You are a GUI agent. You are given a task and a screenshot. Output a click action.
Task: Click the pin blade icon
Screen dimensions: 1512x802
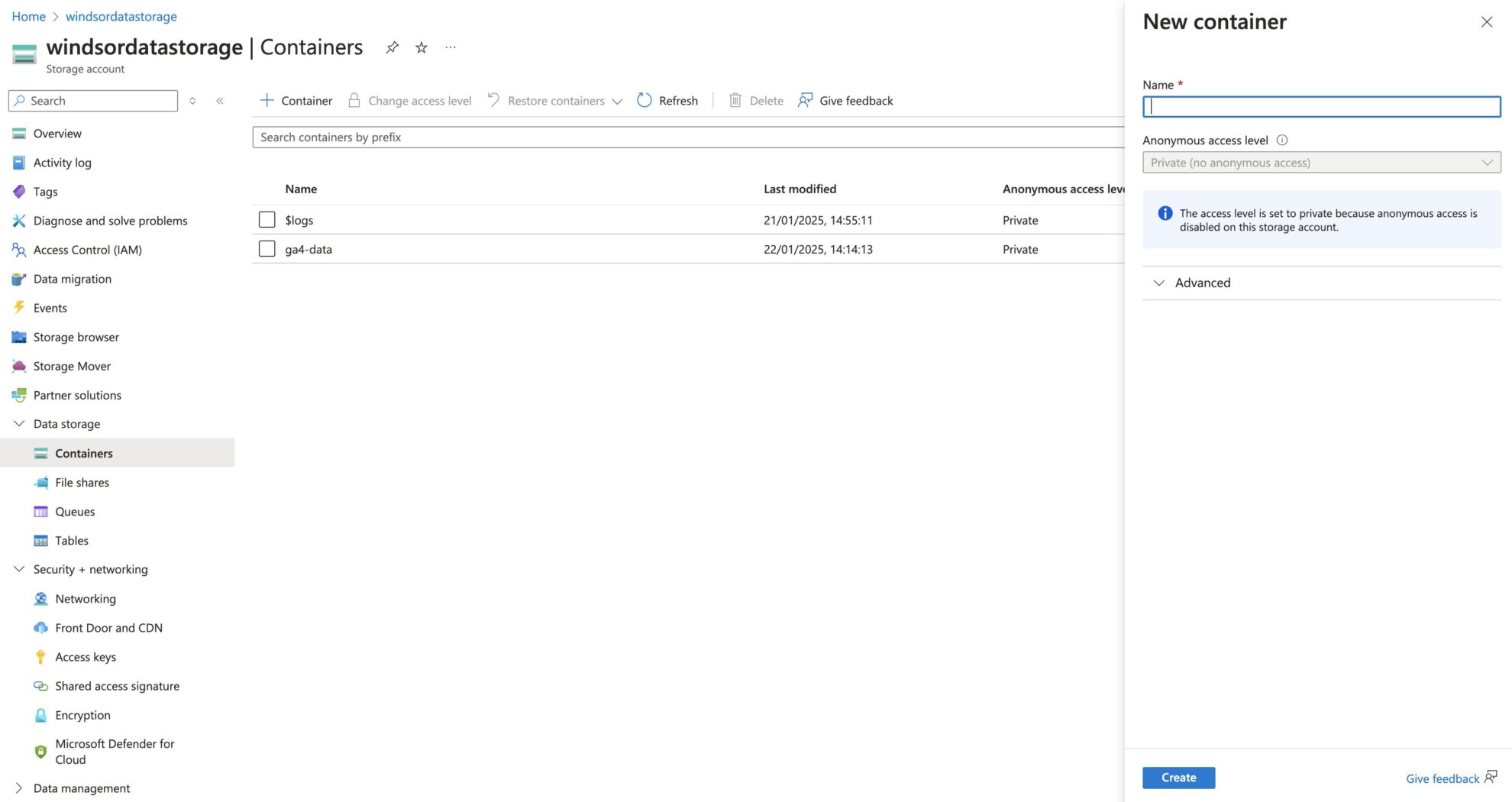tap(392, 47)
